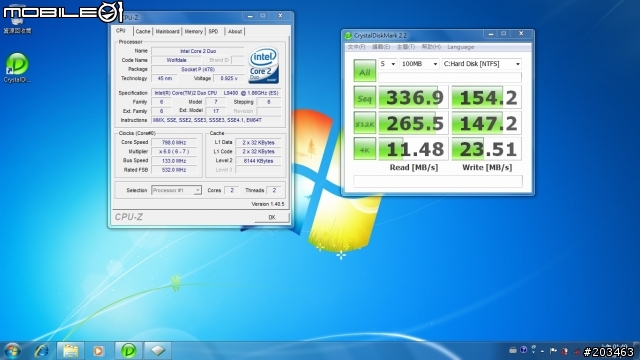The height and width of the screenshot is (360, 640).
Task: Open 編輯(E) menu in CrystalDiskMark
Action: [x=381, y=47]
